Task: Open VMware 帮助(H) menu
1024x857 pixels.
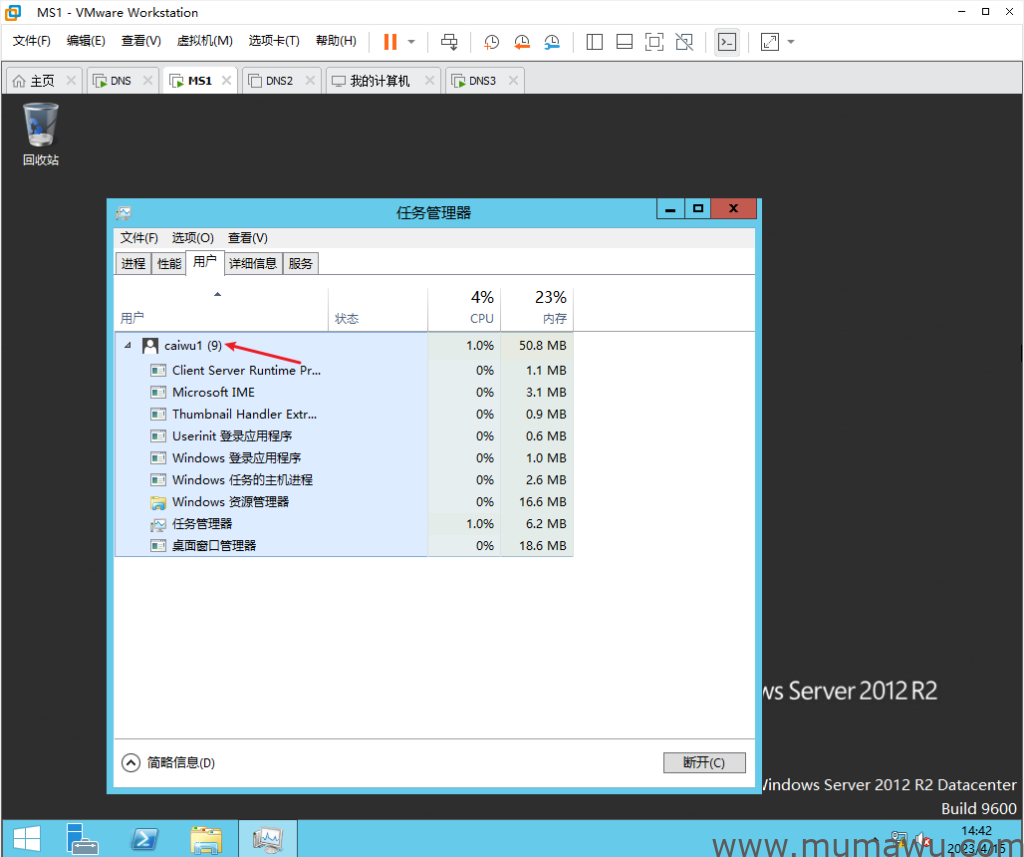Action: coord(336,40)
